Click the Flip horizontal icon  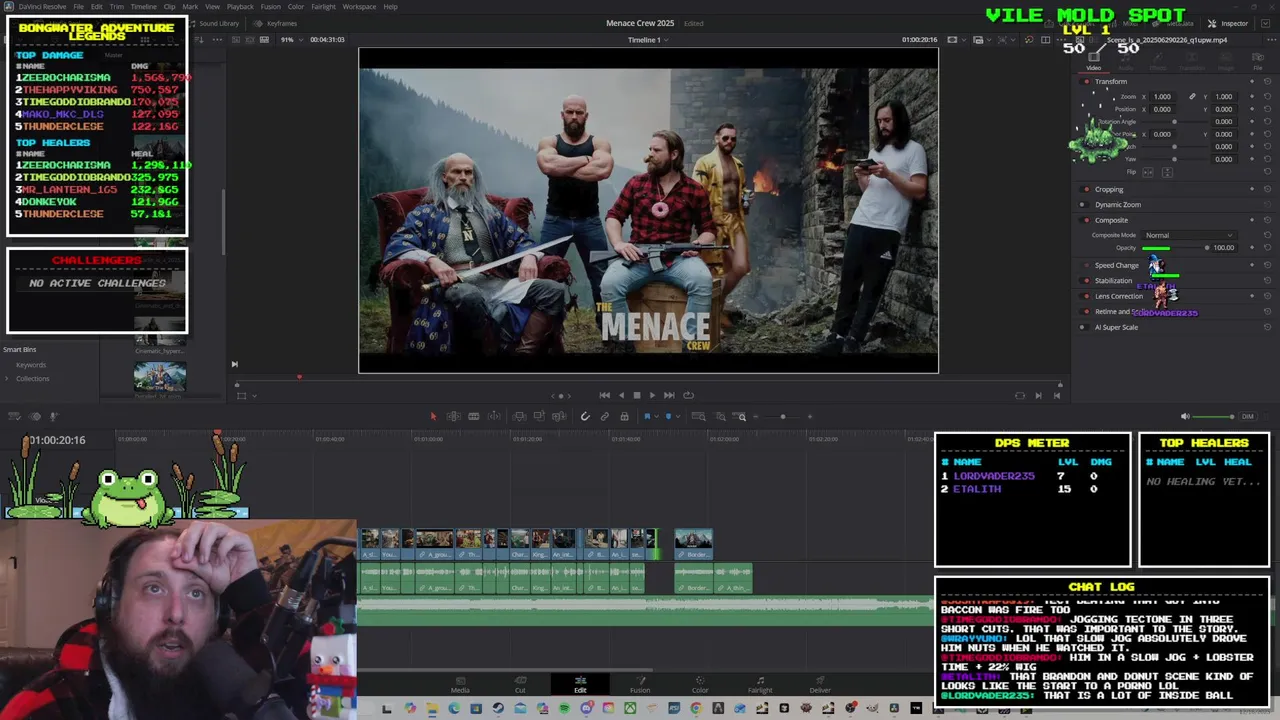click(1148, 172)
